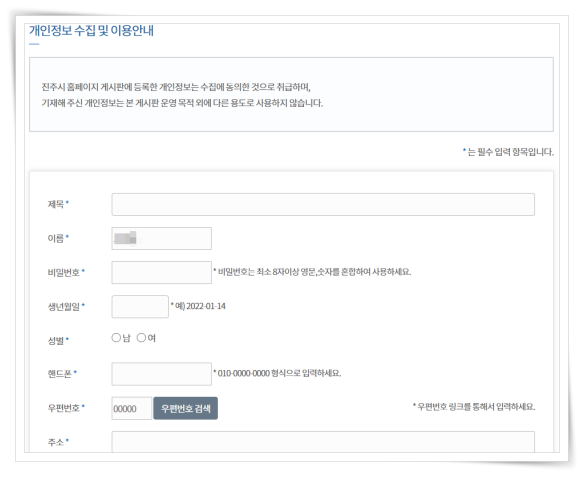This screenshot has width=584, height=477.
Task: Click the 생년월일 field label
Action: (x=64, y=306)
